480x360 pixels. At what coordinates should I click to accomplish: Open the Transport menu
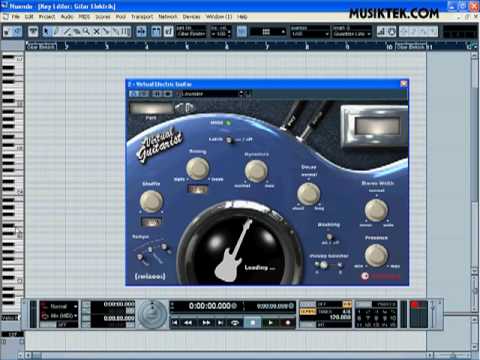tap(142, 17)
